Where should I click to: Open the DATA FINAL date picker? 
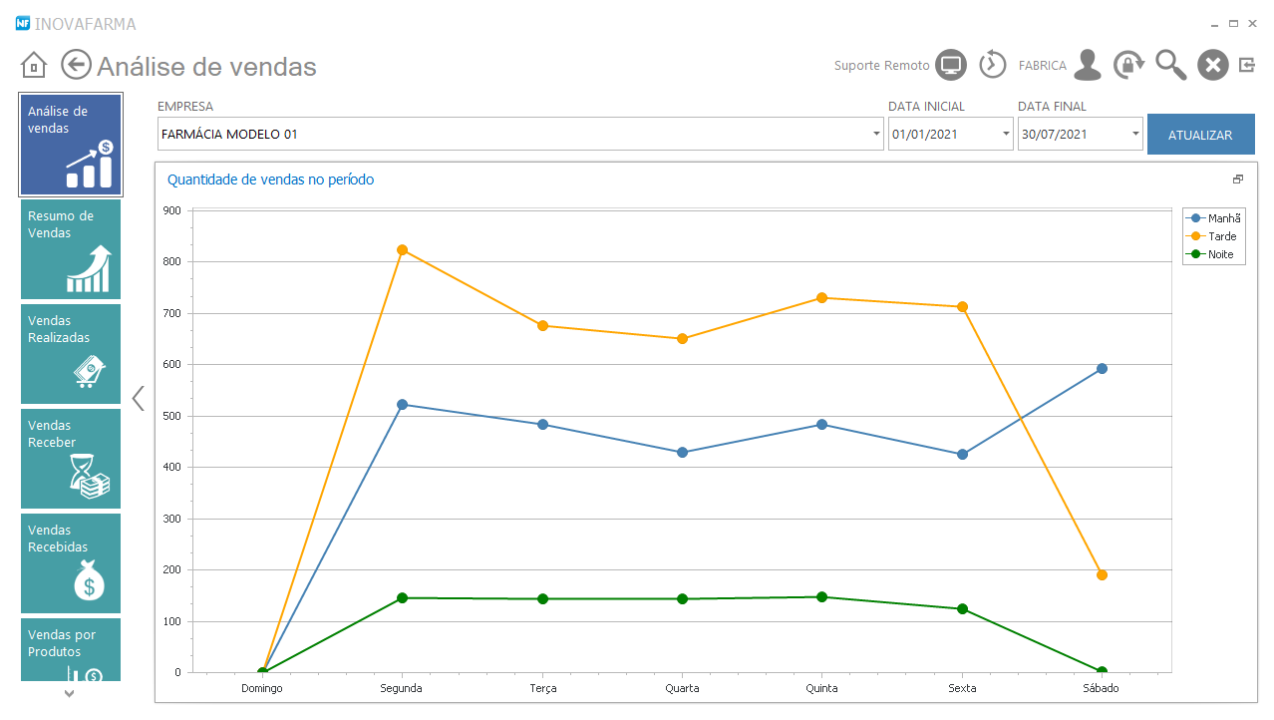[x=1135, y=134]
